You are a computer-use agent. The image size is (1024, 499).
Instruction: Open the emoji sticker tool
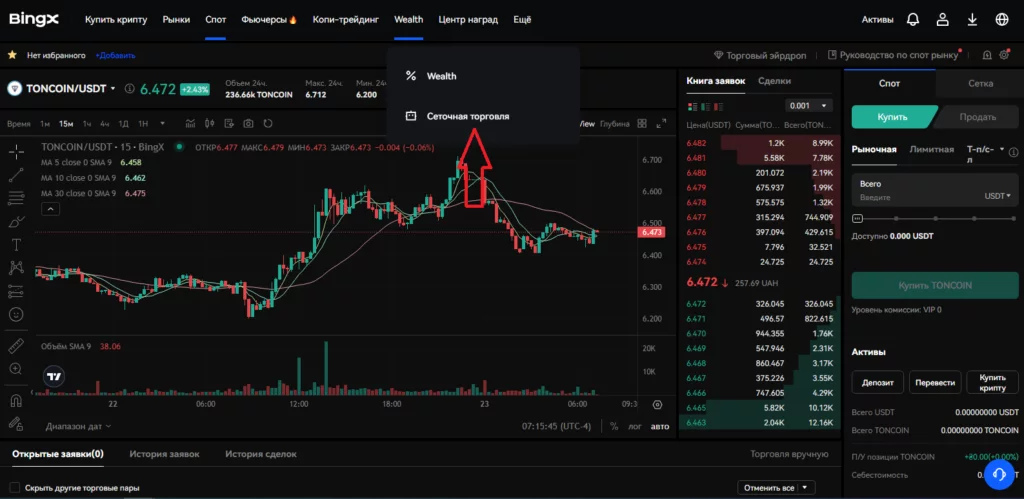click(x=16, y=314)
